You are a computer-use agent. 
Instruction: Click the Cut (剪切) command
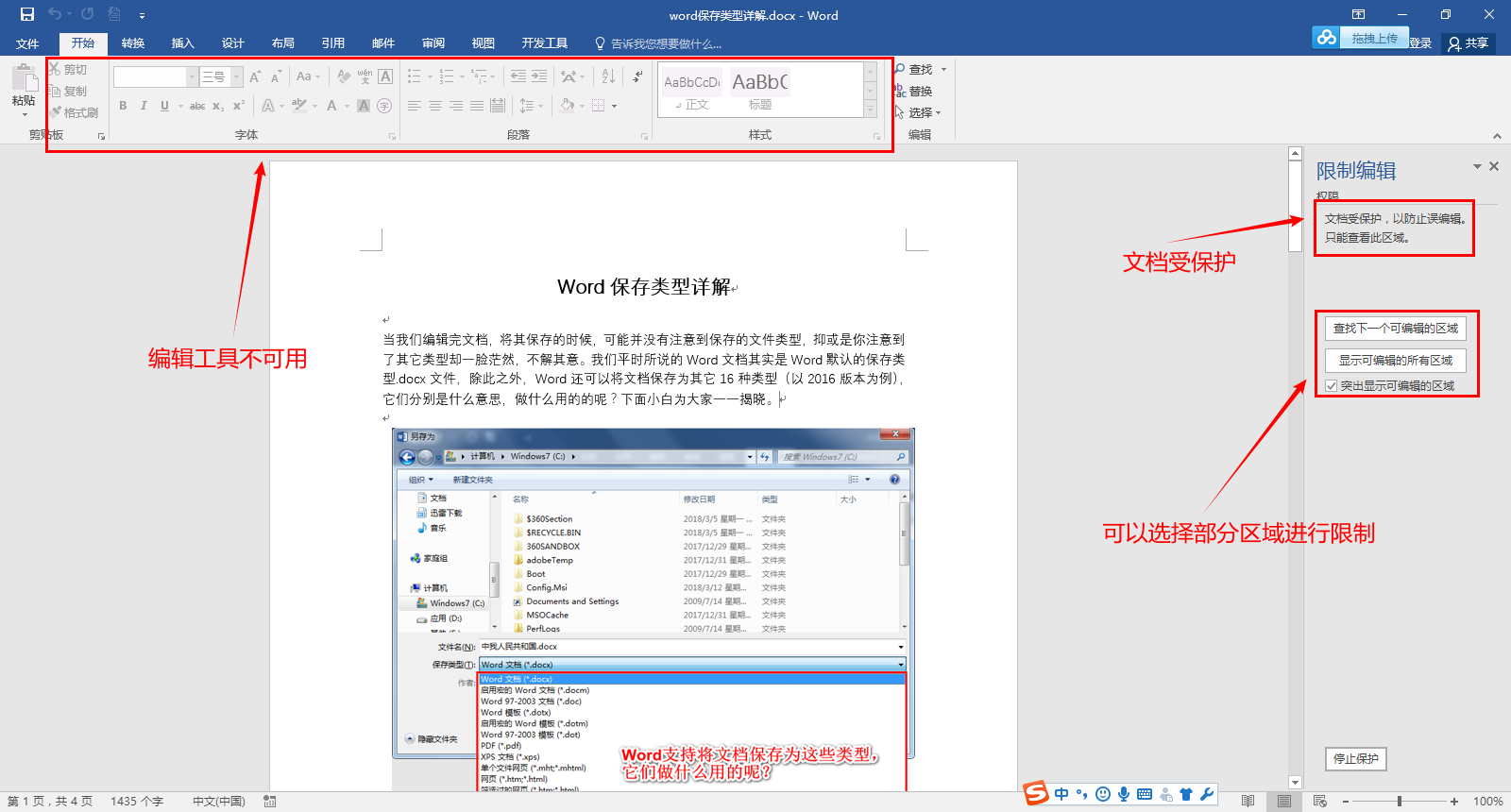click(68, 70)
